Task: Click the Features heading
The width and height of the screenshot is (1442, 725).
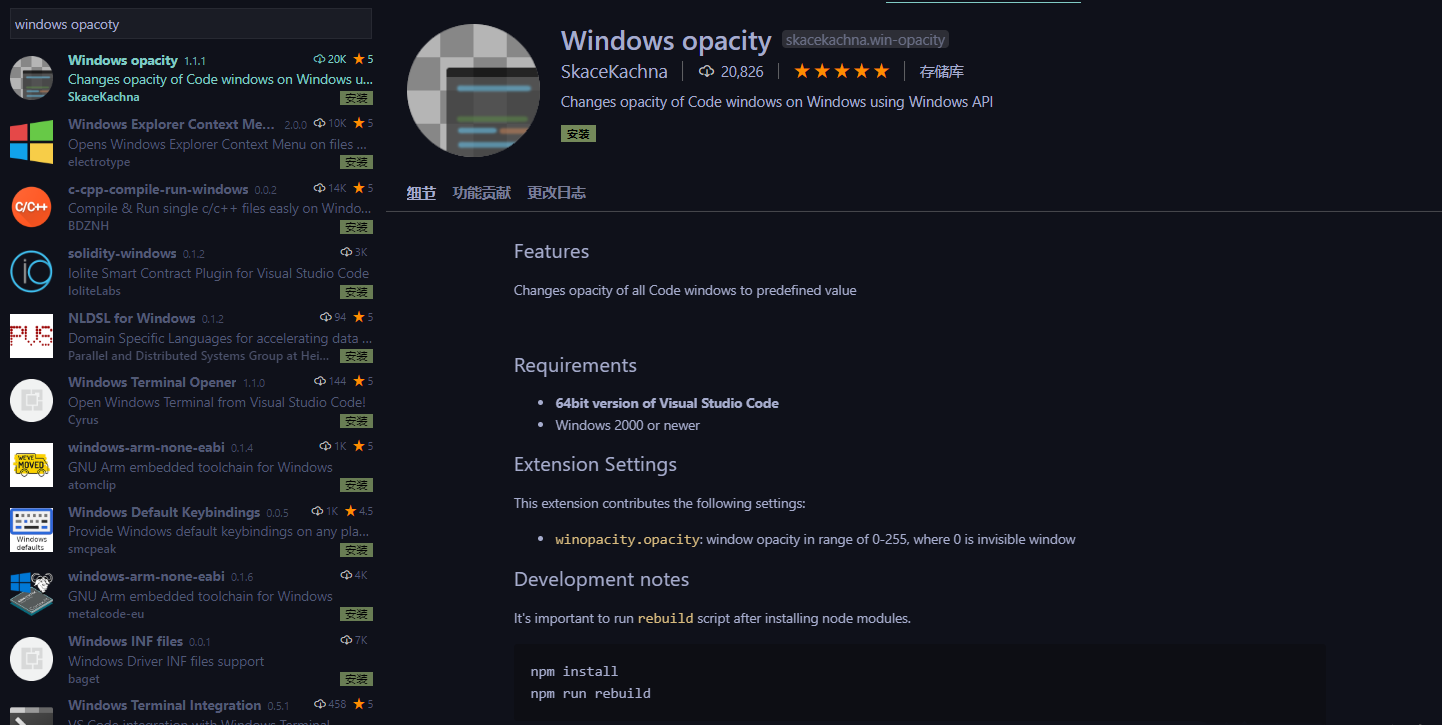Action: pos(551,251)
